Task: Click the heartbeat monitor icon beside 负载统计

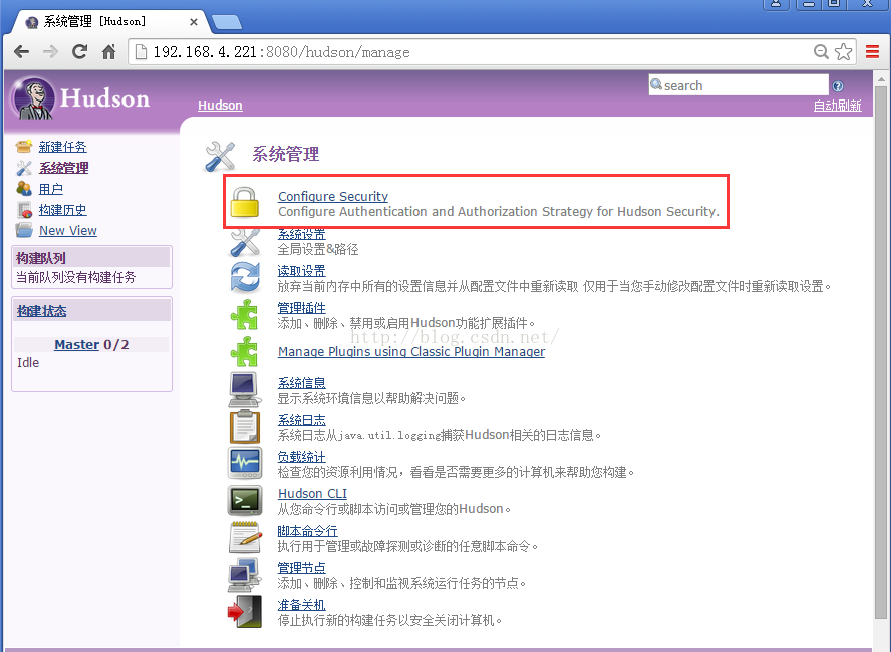Action: tap(245, 463)
